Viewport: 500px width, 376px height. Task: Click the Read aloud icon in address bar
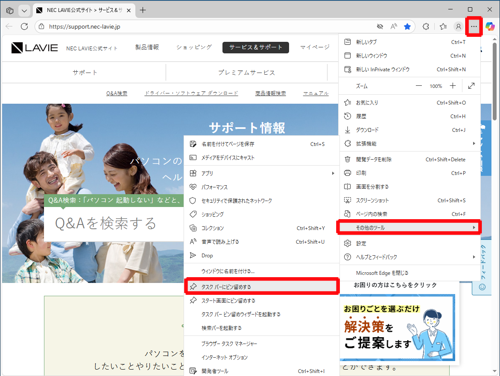pyautogui.click(x=394, y=27)
